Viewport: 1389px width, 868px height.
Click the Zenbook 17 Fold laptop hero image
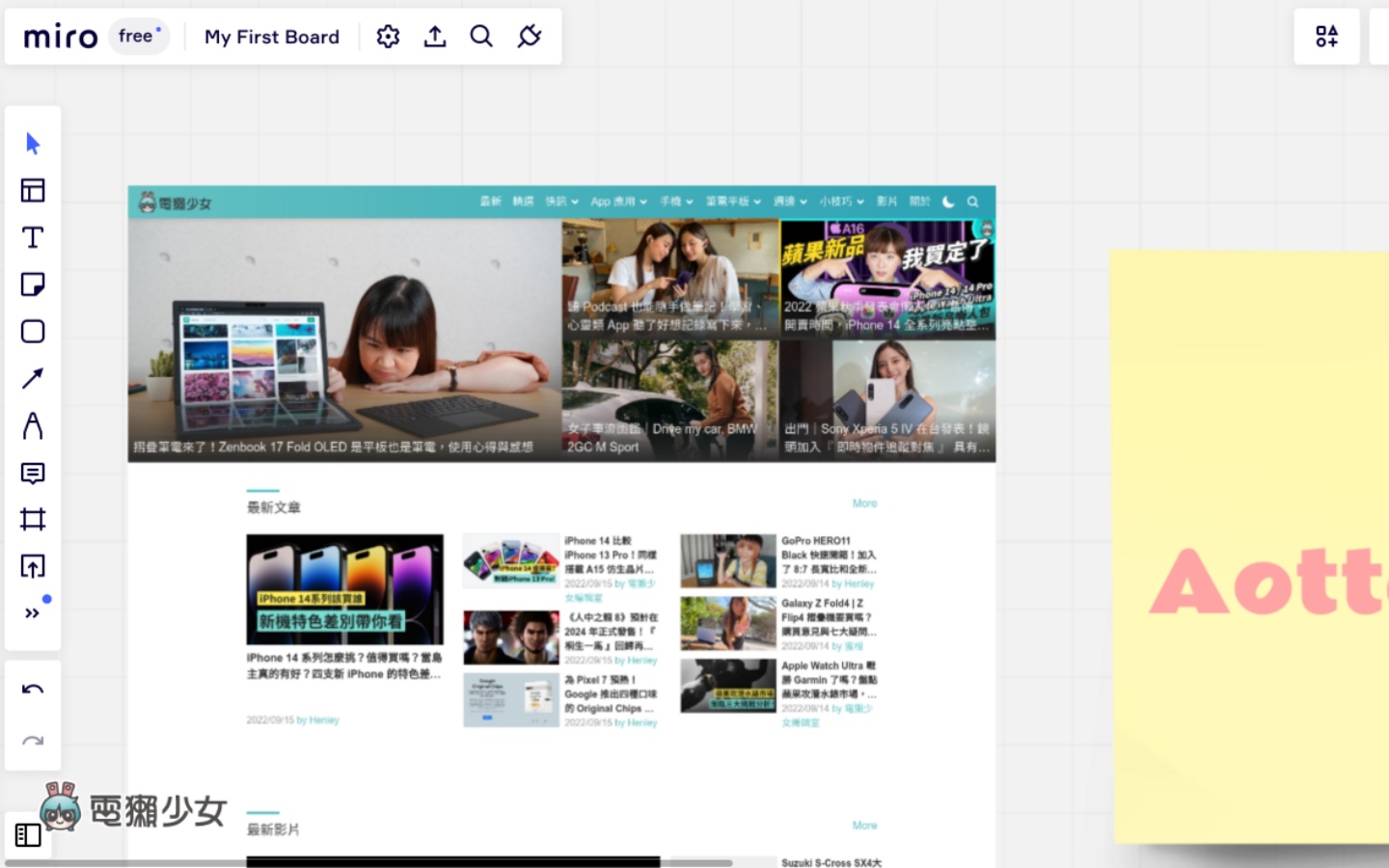[344, 339]
